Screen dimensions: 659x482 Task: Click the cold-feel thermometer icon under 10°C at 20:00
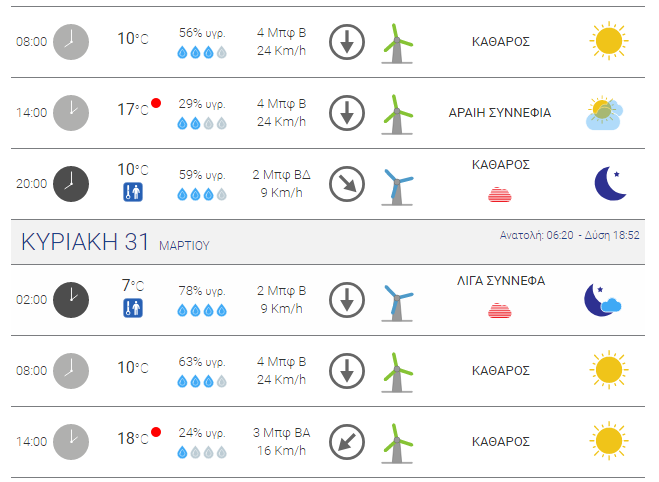point(133,192)
